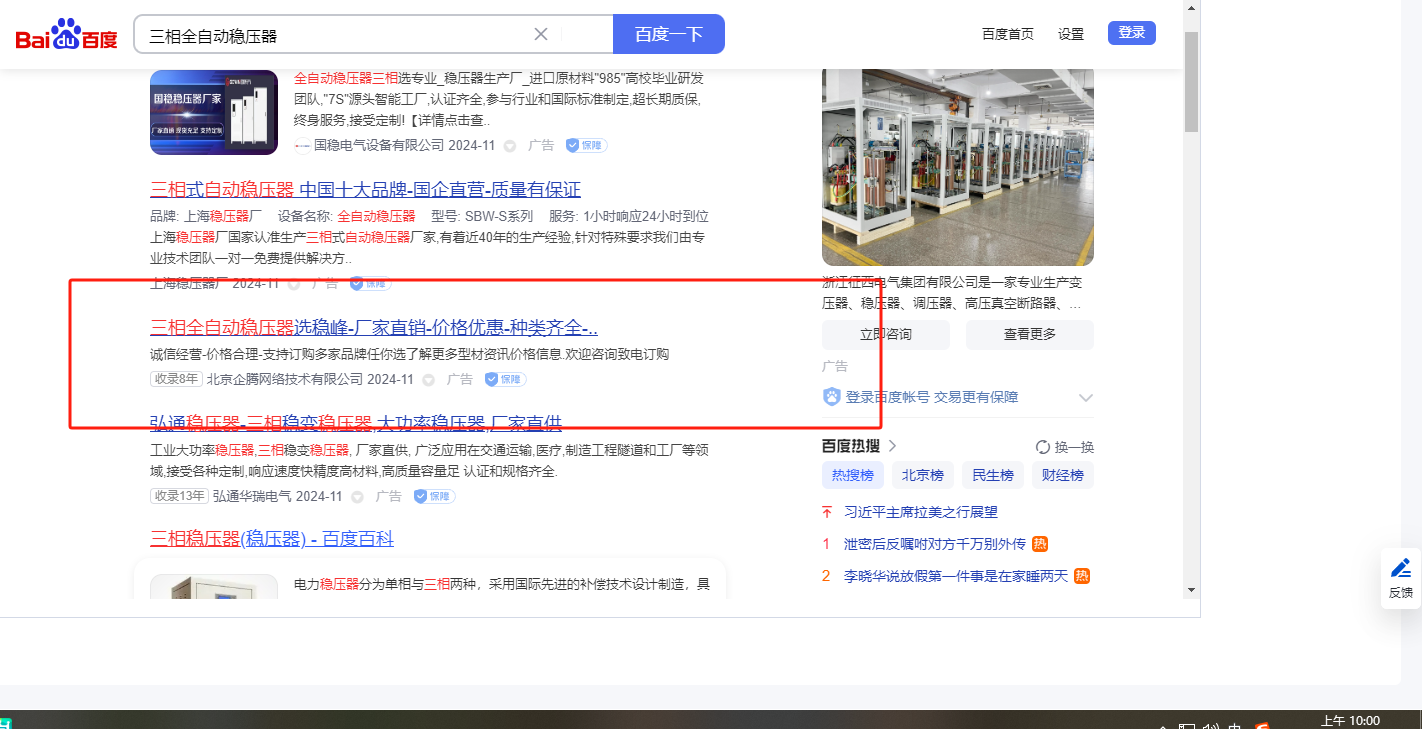Click the 国稳电气设备有限公司 source link
Image resolution: width=1422 pixels, height=729 pixels.
(379, 146)
